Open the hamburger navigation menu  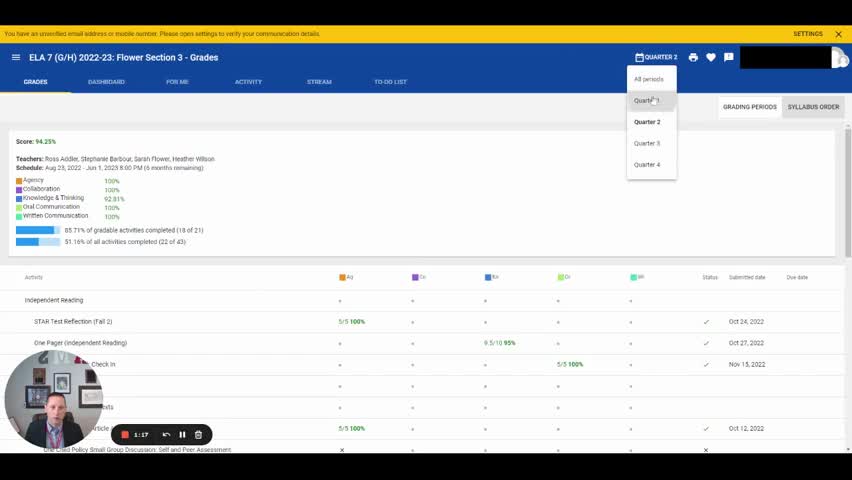(16, 58)
